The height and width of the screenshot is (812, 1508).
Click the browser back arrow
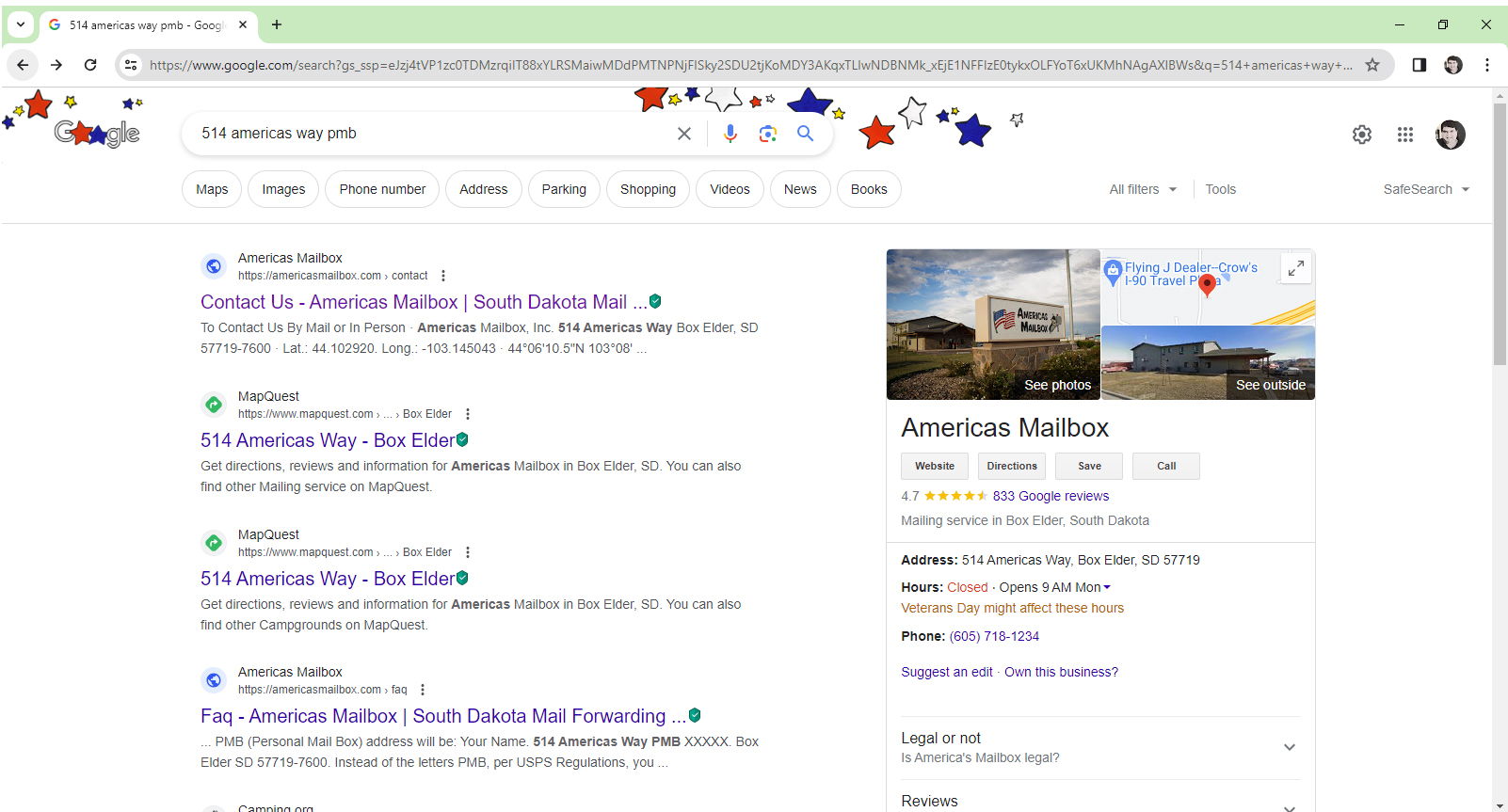pyautogui.click(x=23, y=65)
